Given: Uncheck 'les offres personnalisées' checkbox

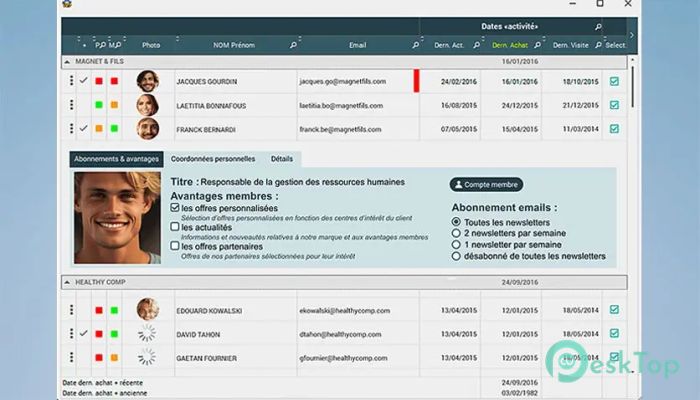Looking at the screenshot, I should pyautogui.click(x=175, y=208).
